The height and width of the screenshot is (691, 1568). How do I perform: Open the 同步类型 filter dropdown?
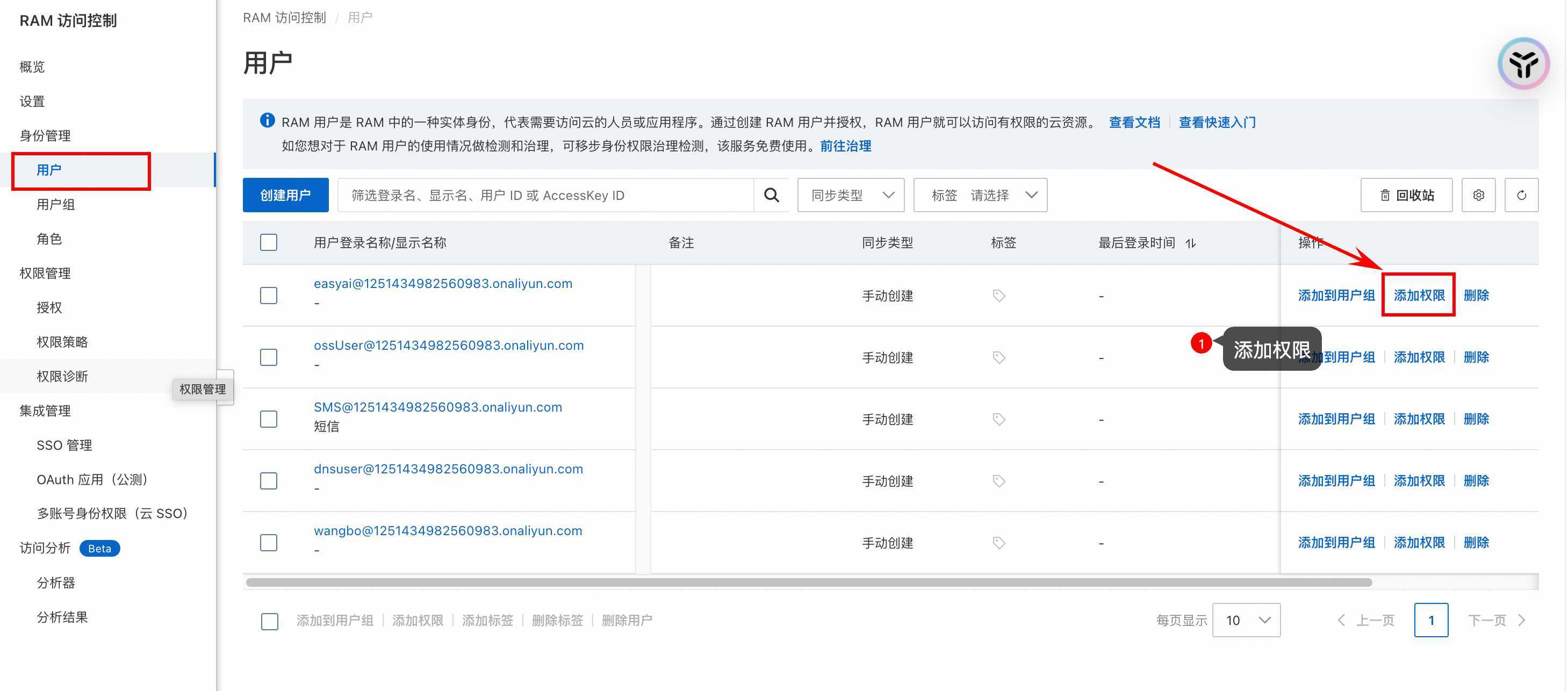click(850, 195)
